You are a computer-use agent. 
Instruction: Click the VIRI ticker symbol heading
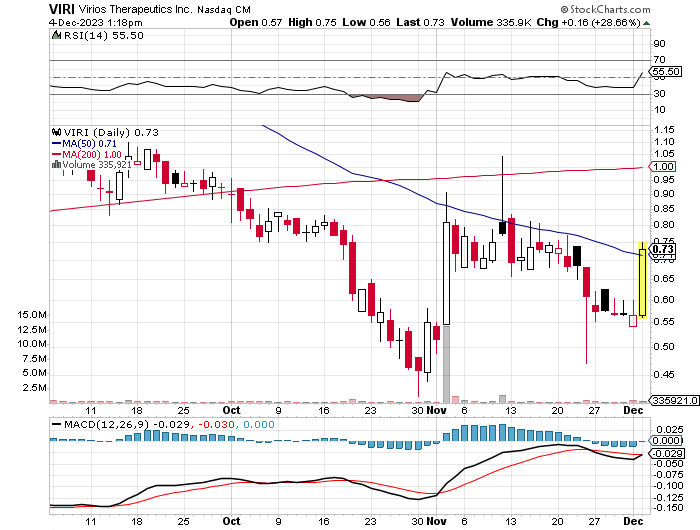(62, 9)
